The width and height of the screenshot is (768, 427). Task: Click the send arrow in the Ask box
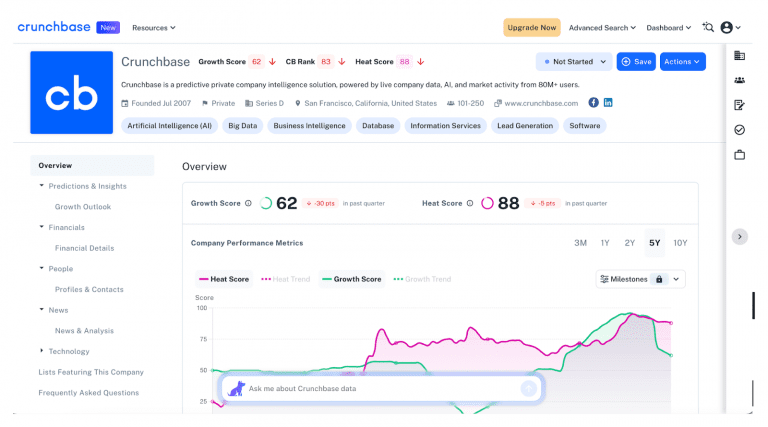tap(528, 388)
